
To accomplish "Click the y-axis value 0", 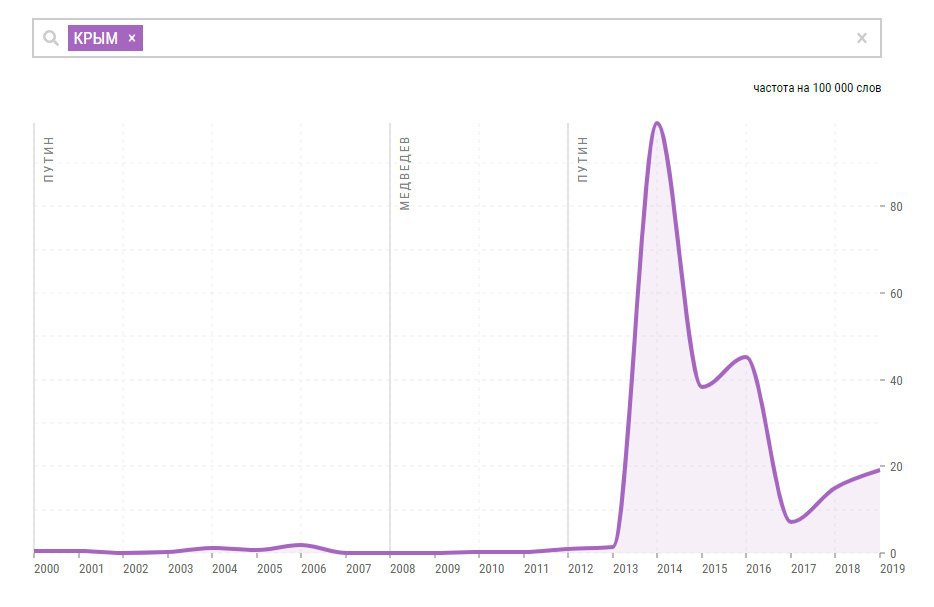I will pos(892,554).
